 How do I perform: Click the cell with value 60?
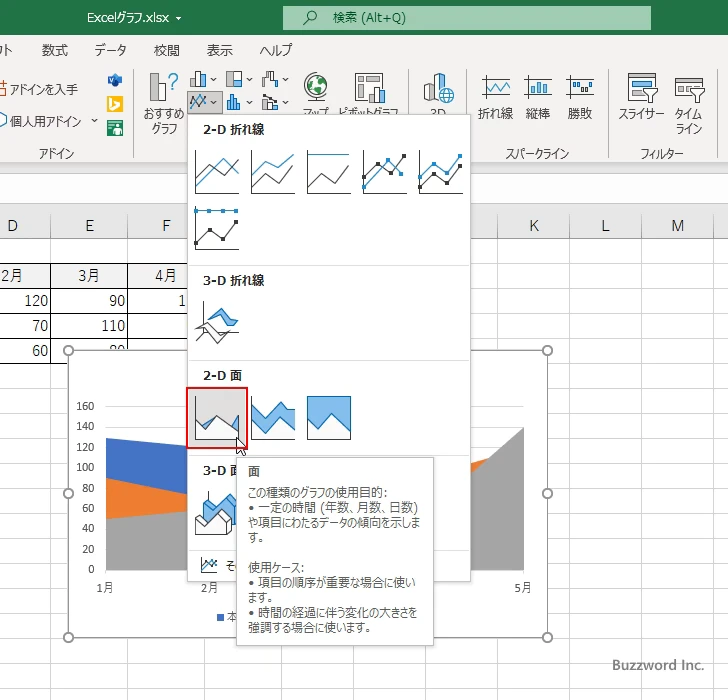click(25, 351)
